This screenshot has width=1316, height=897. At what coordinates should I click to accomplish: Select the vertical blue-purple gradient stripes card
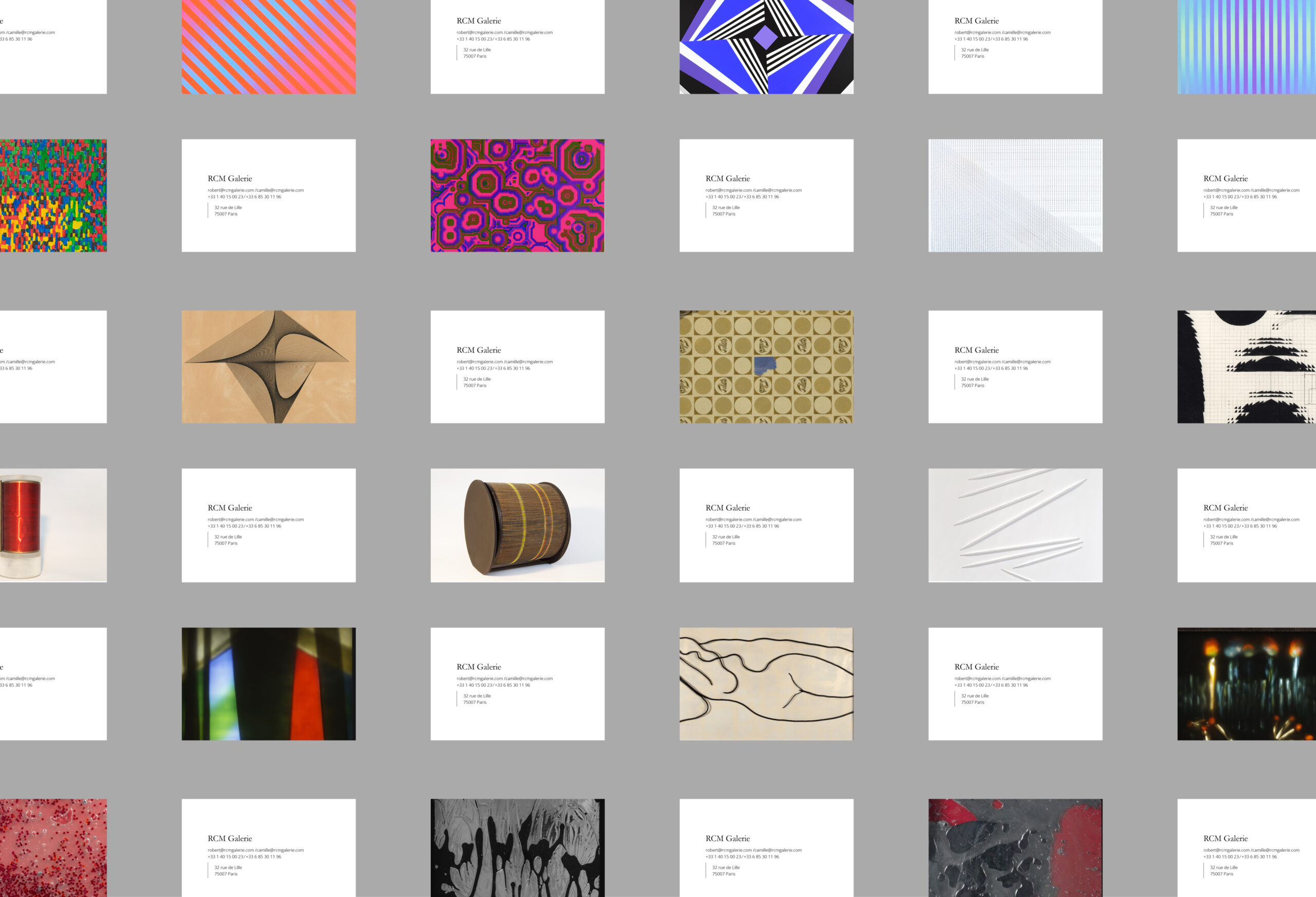pos(1247,47)
